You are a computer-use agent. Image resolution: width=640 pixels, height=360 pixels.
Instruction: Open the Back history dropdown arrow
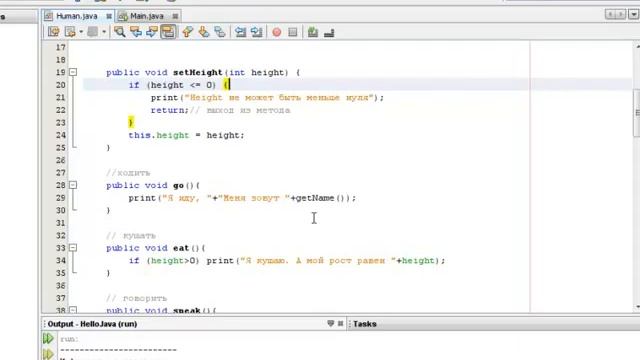coord(81,32)
